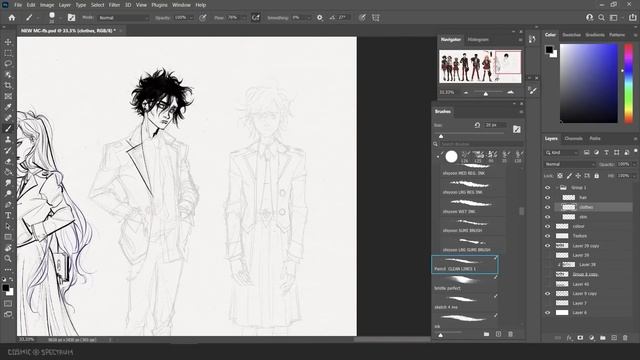Hide the Texture layer
The width and height of the screenshot is (640, 360).
(x=548, y=236)
